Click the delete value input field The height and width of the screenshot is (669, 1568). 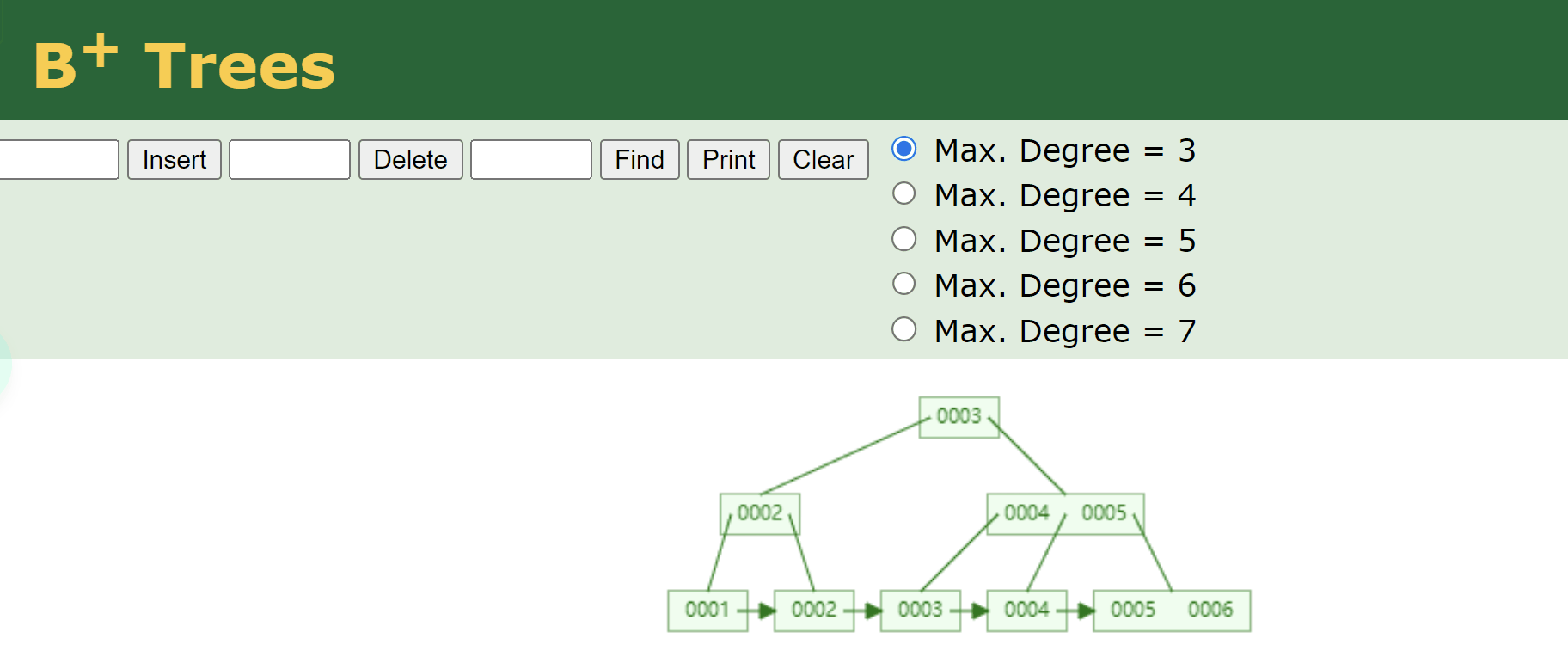(290, 160)
